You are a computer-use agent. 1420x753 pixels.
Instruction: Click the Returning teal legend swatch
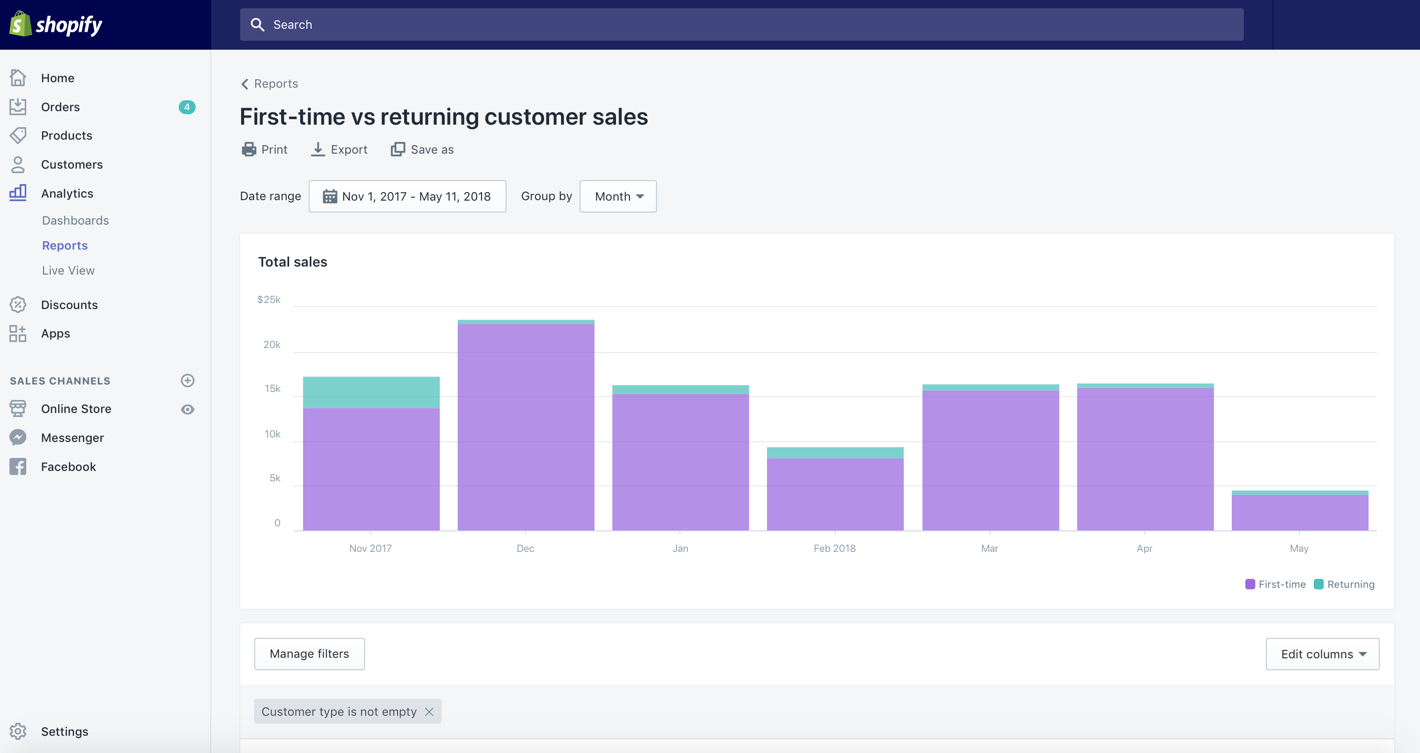pos(1318,584)
